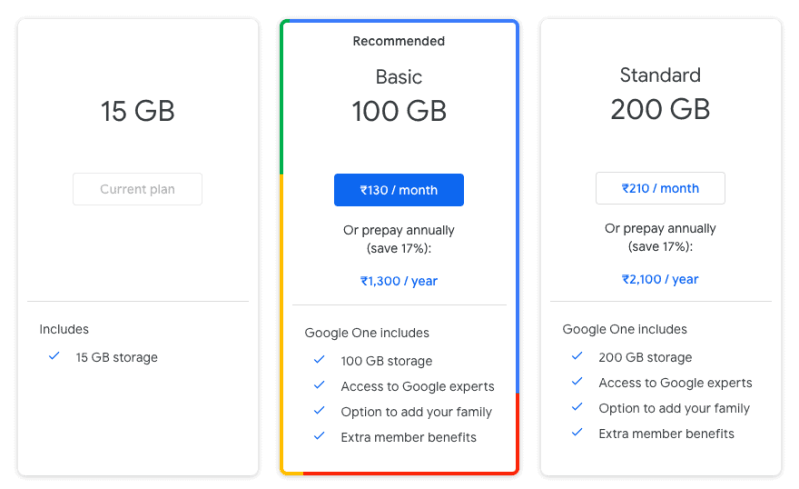Click Standard plan's Access to Google experts checkmark
Screen dimensions: 799x489
tap(577, 382)
